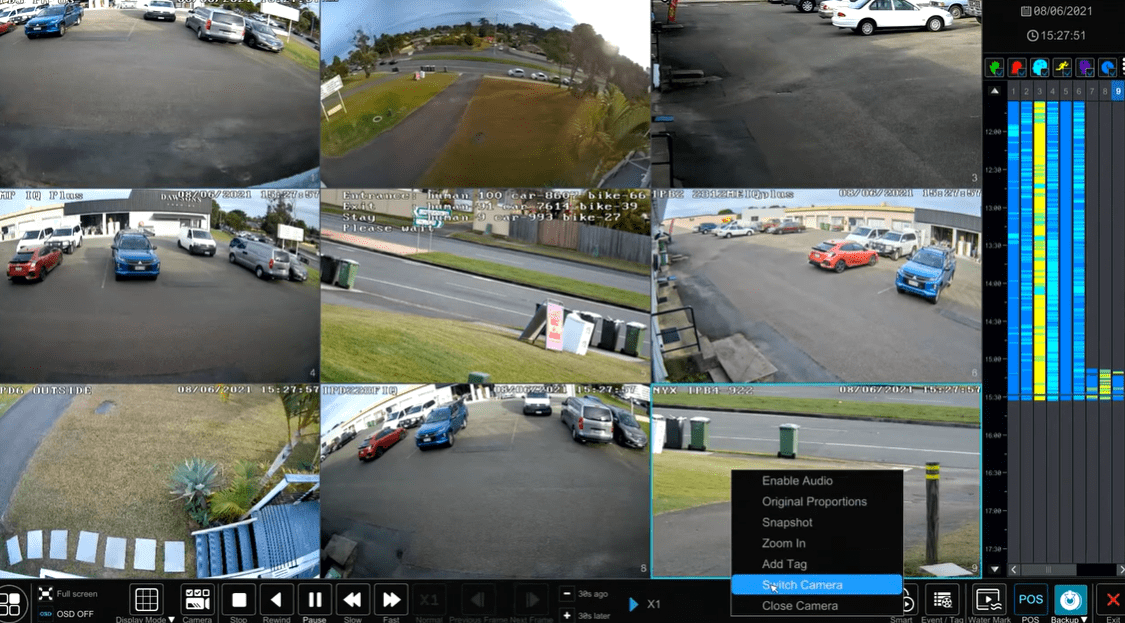Select the Entrance/Exit counting camera view

485,286
